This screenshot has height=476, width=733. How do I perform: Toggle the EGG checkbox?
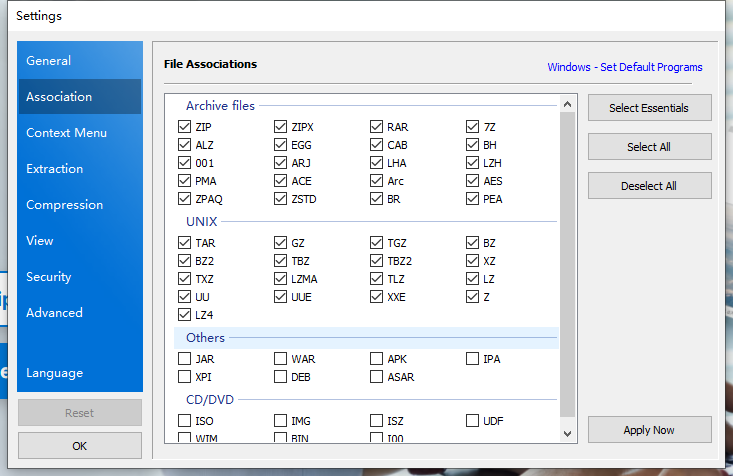[280, 145]
